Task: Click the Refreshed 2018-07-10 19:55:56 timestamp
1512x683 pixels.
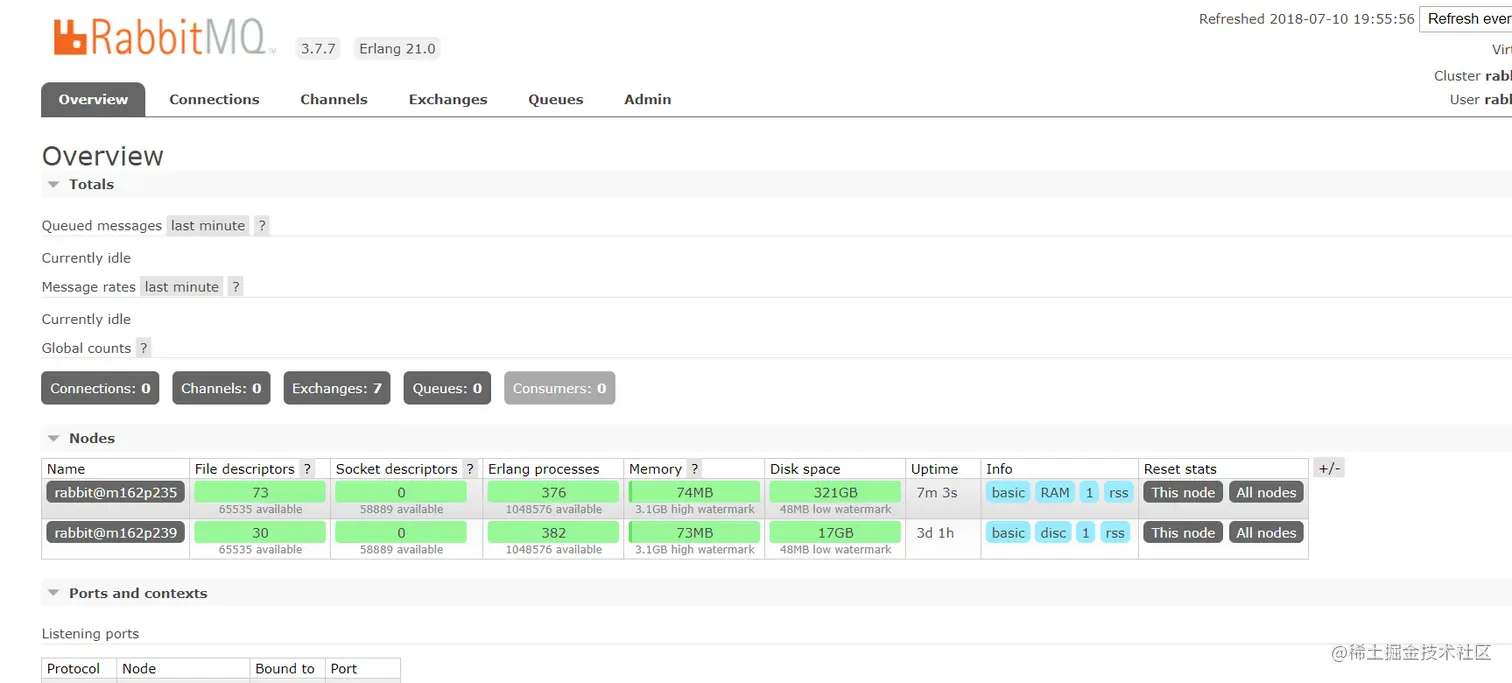Action: point(1307,19)
